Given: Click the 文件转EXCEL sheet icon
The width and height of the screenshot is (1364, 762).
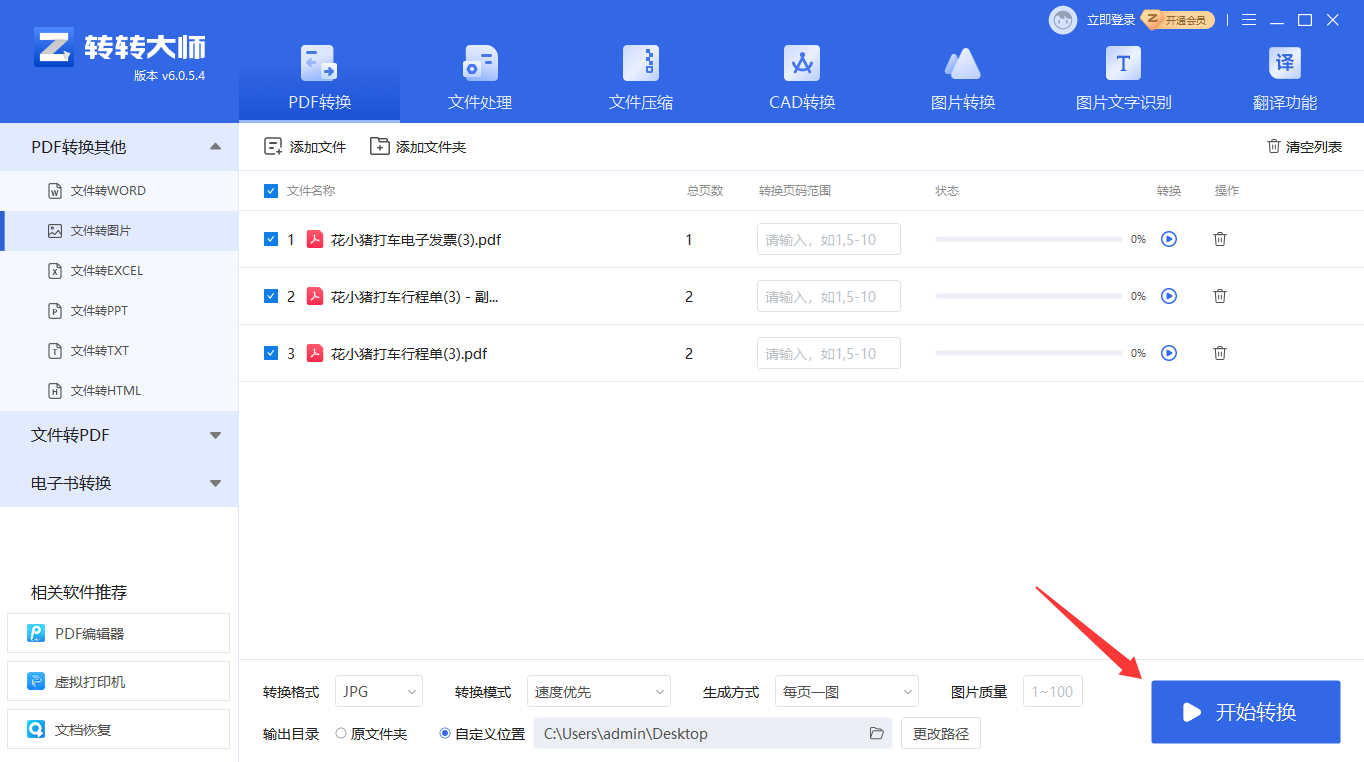Looking at the screenshot, I should pos(55,271).
